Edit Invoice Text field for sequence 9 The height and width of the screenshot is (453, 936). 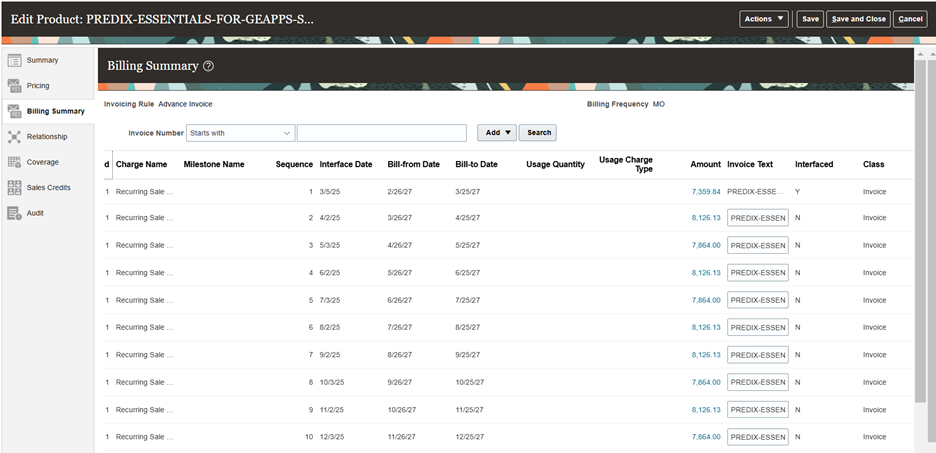tap(758, 410)
